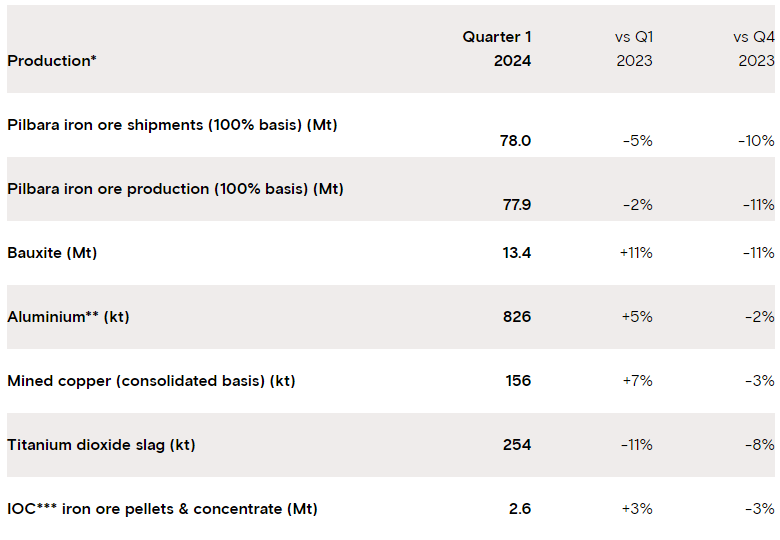Click the 156 mined copper value
This screenshot has height=540, width=780.
click(x=517, y=381)
